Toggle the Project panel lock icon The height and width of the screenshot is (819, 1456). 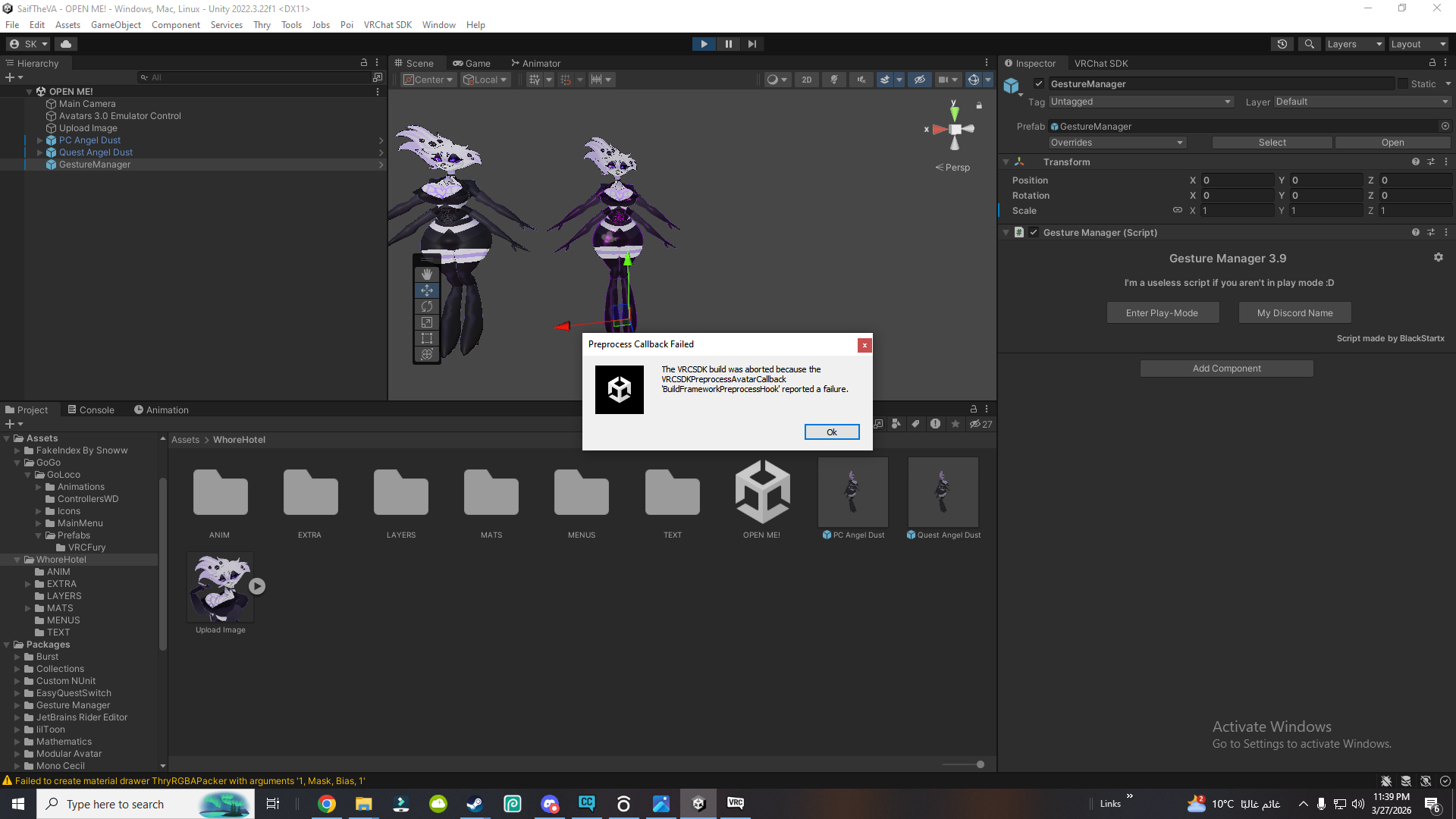click(x=974, y=409)
